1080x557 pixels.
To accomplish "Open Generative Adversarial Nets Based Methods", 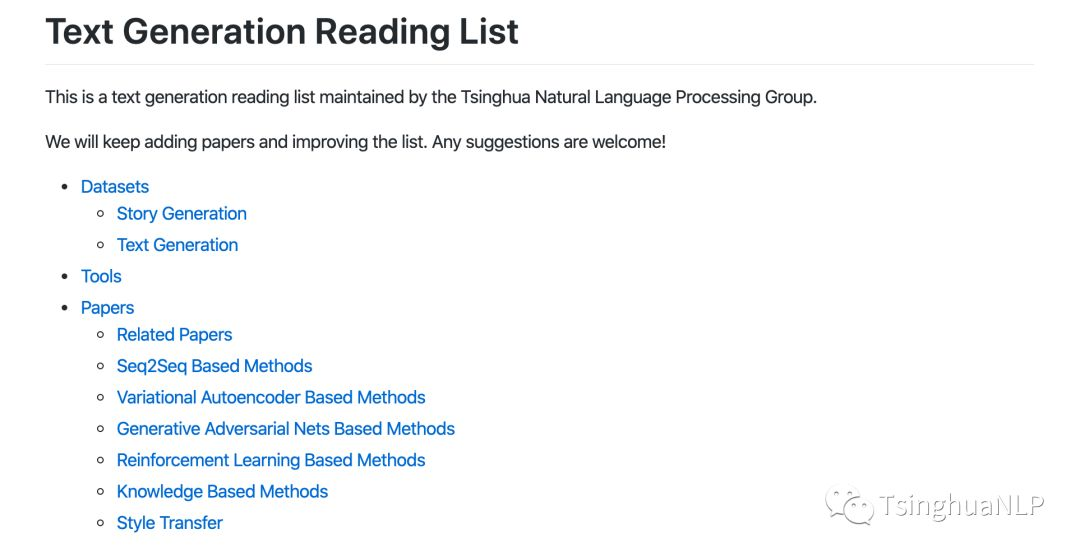I will (x=285, y=429).
